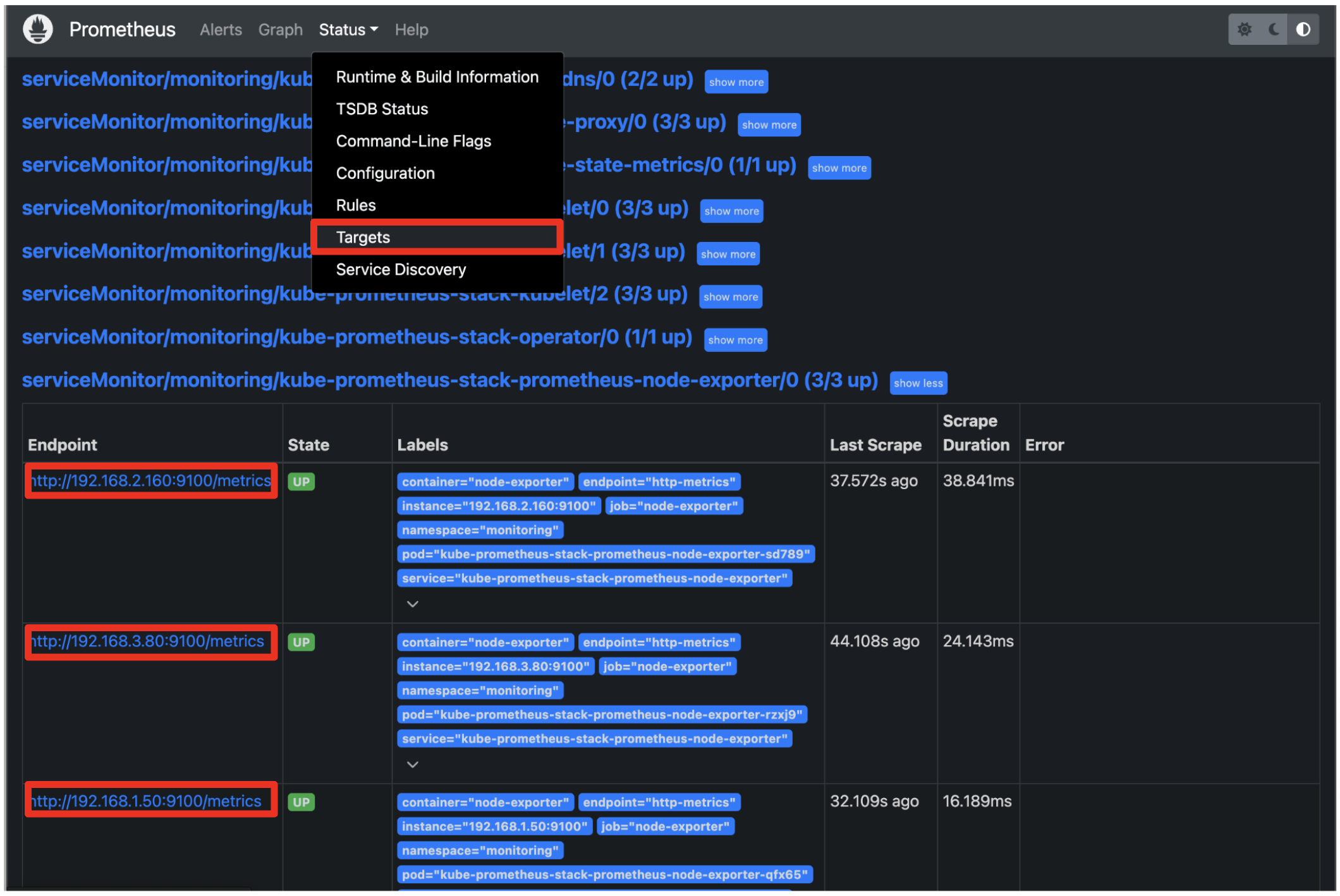Screen dimensions: 1340x896
Task: Open TSDB Status menu item
Action: [382, 109]
